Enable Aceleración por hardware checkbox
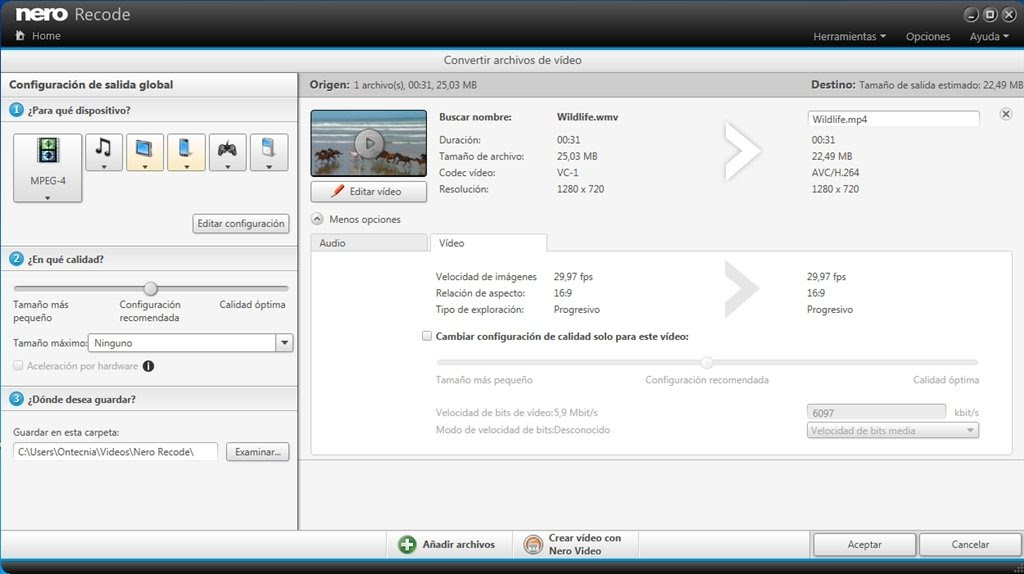 tap(18, 366)
